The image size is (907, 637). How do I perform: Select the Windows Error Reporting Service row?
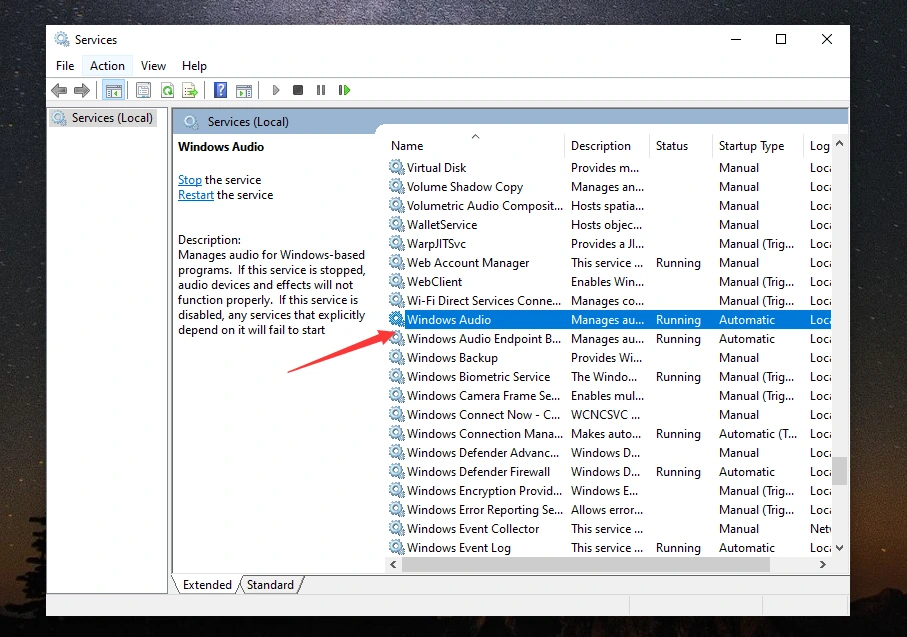tap(609, 510)
